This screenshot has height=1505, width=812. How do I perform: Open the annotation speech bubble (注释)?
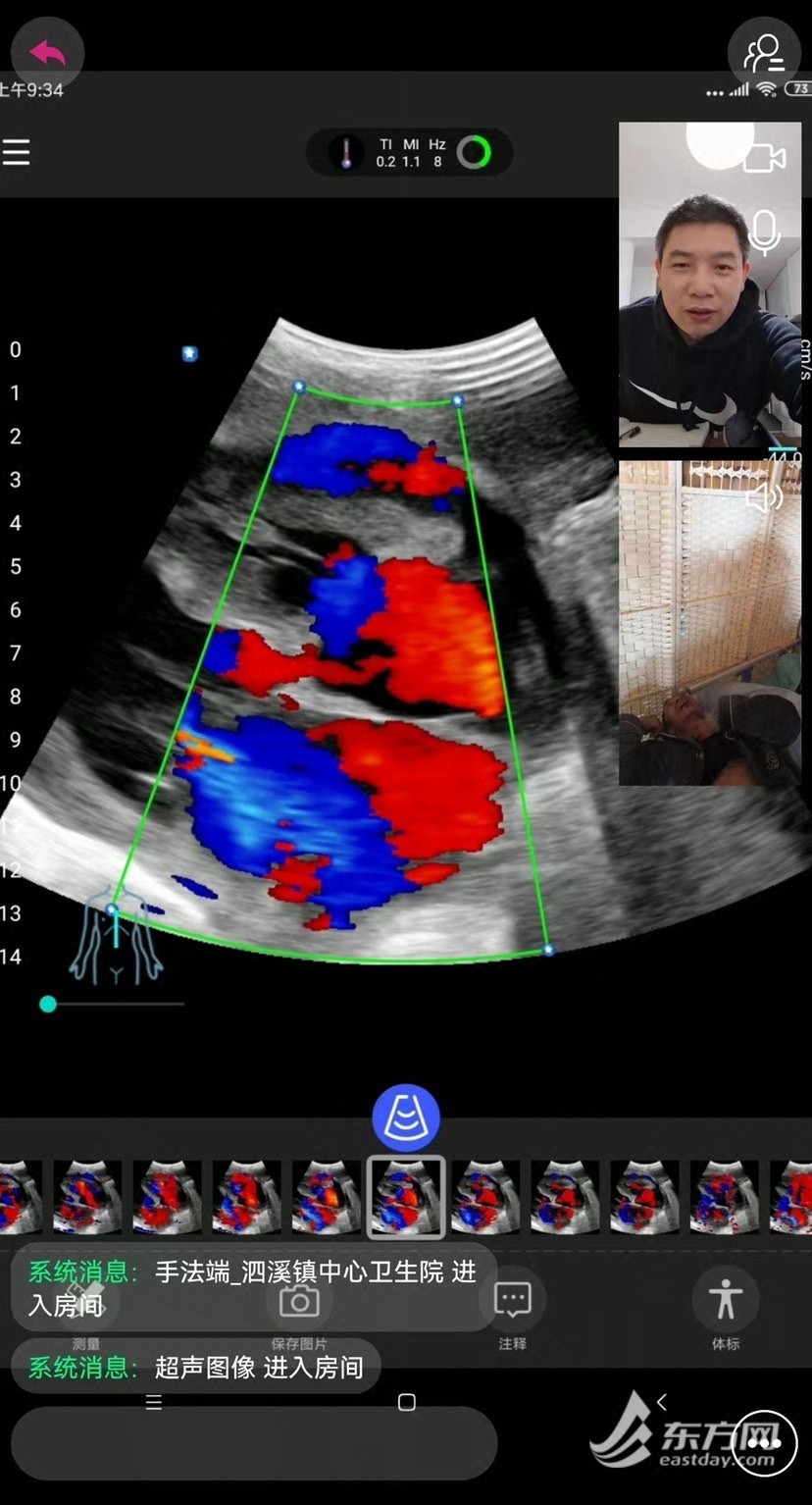click(512, 1301)
